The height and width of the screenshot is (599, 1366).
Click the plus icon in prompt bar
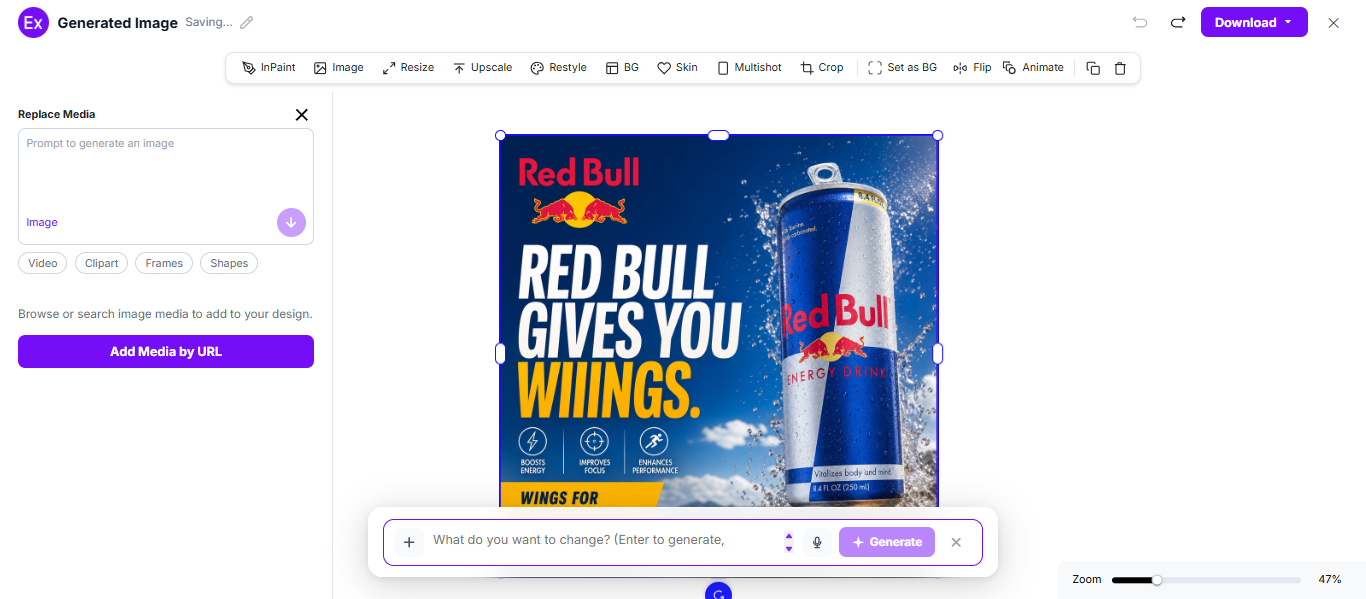coord(408,542)
